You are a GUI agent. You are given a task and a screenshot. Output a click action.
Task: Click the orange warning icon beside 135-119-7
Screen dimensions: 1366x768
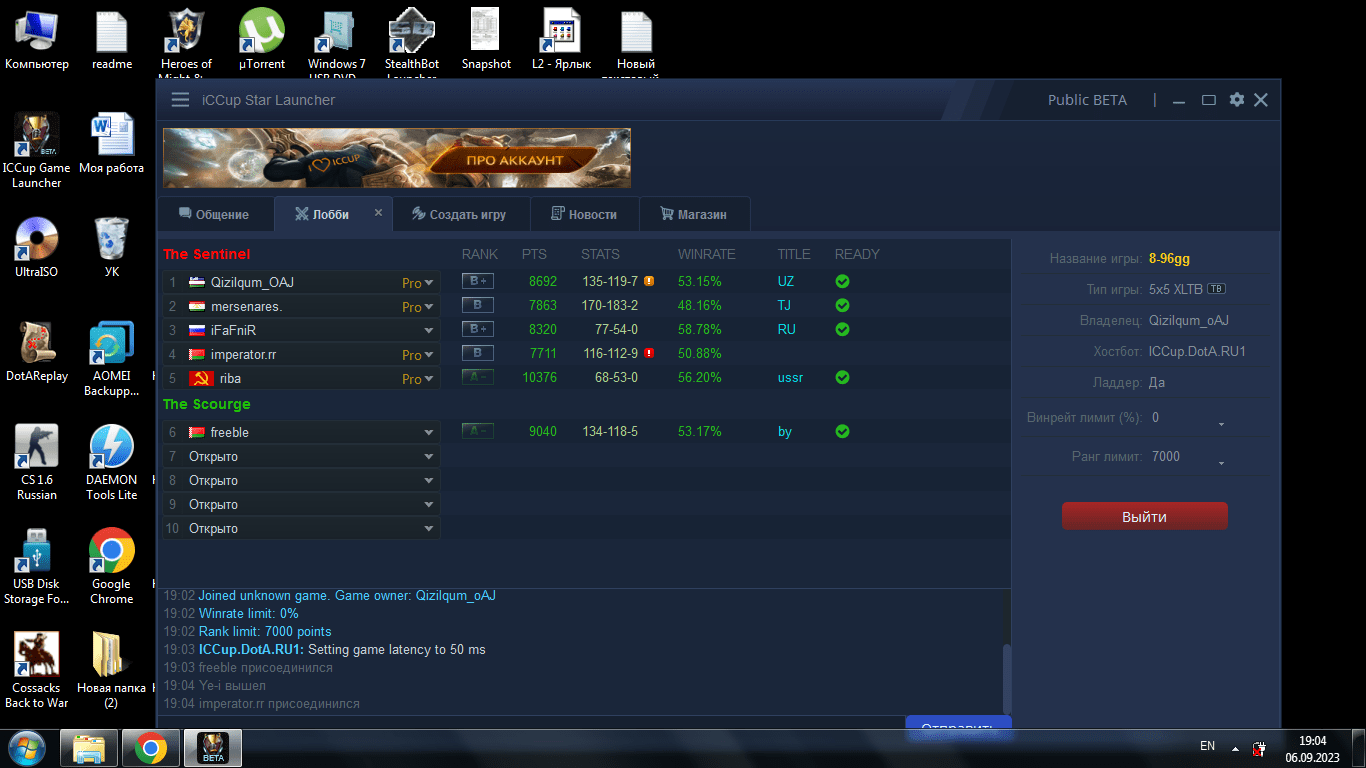[649, 282]
